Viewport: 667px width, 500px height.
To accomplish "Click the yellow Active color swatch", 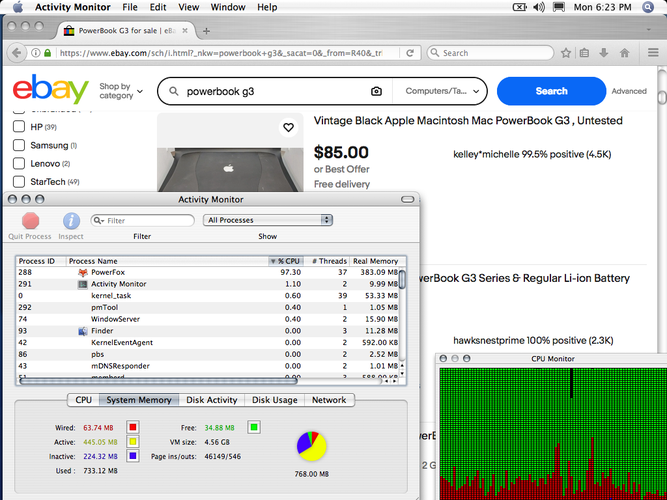I will (133, 442).
